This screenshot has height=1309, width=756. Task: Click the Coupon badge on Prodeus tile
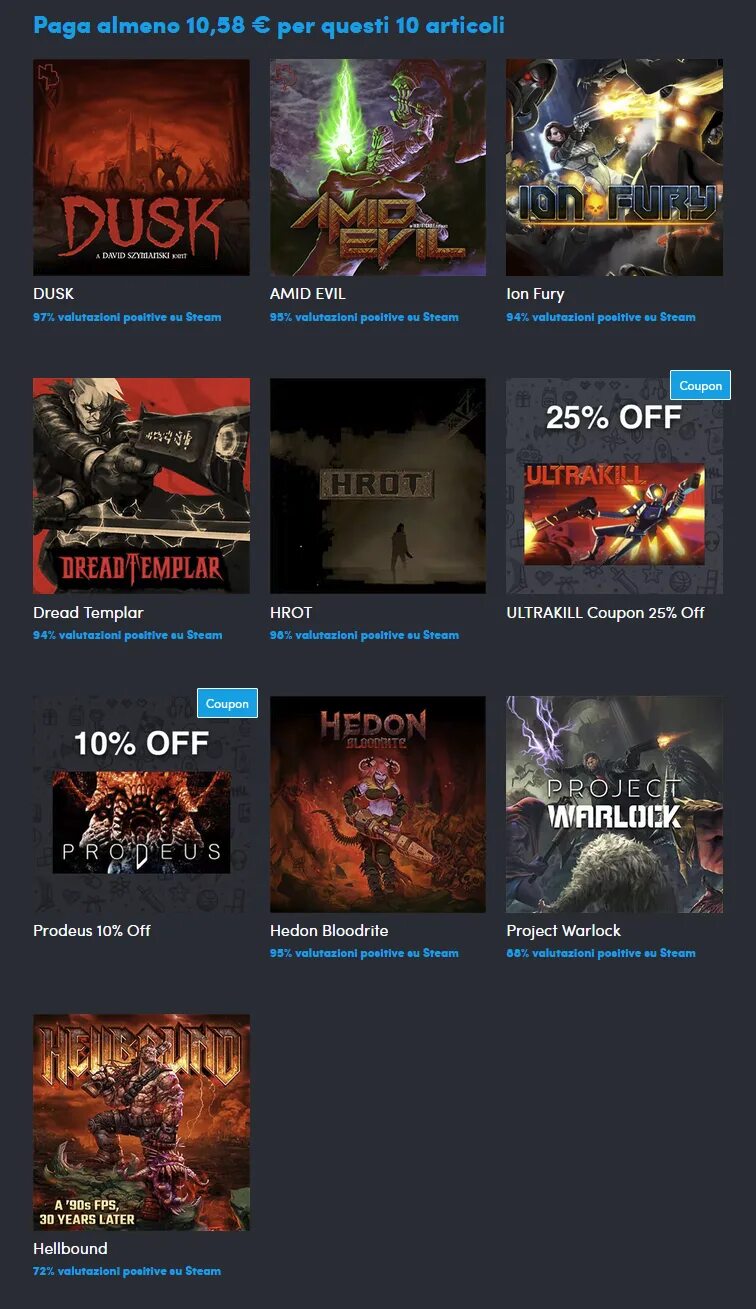227,703
